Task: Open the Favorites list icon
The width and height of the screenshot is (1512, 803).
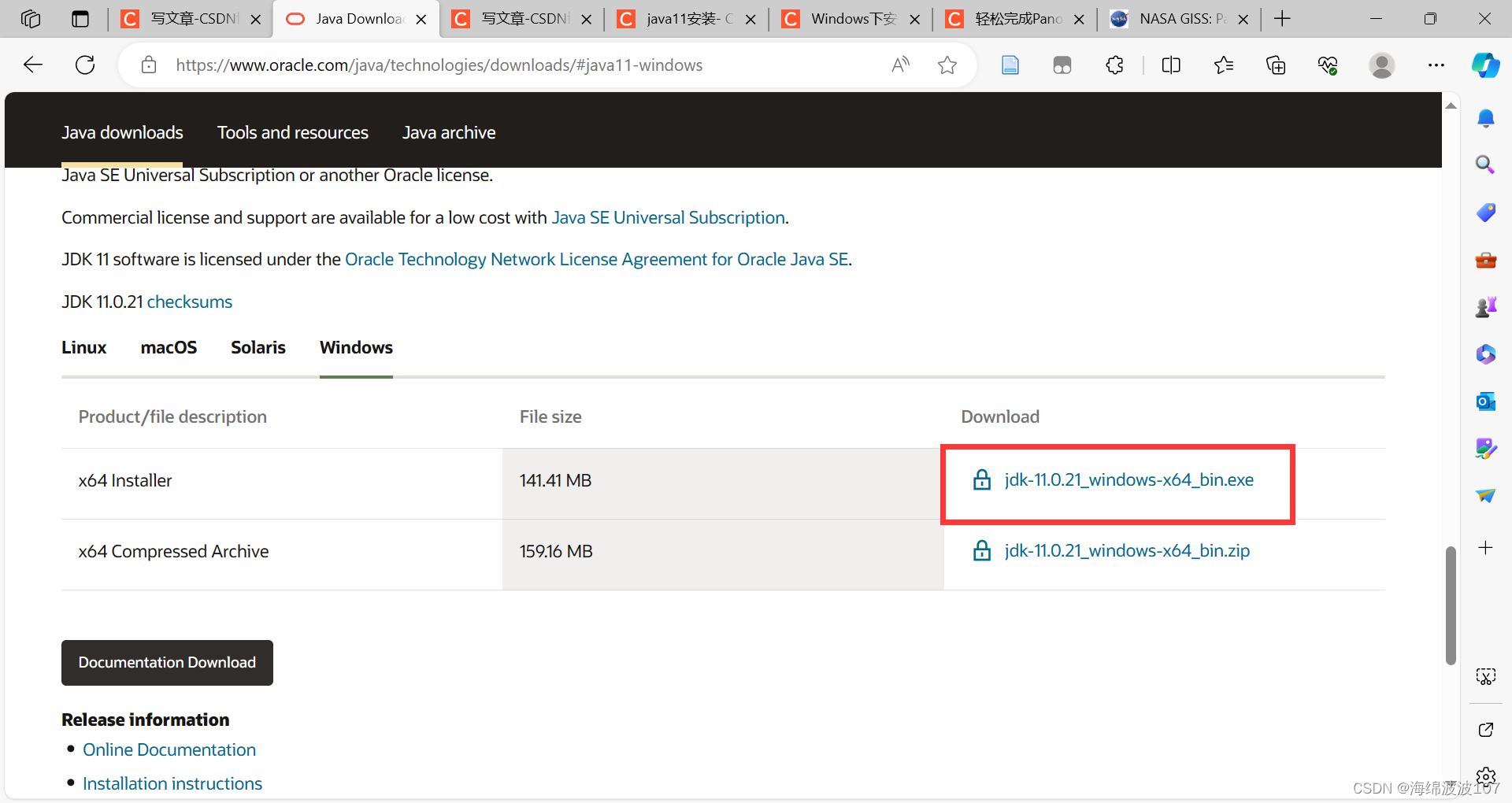Action: [1223, 65]
